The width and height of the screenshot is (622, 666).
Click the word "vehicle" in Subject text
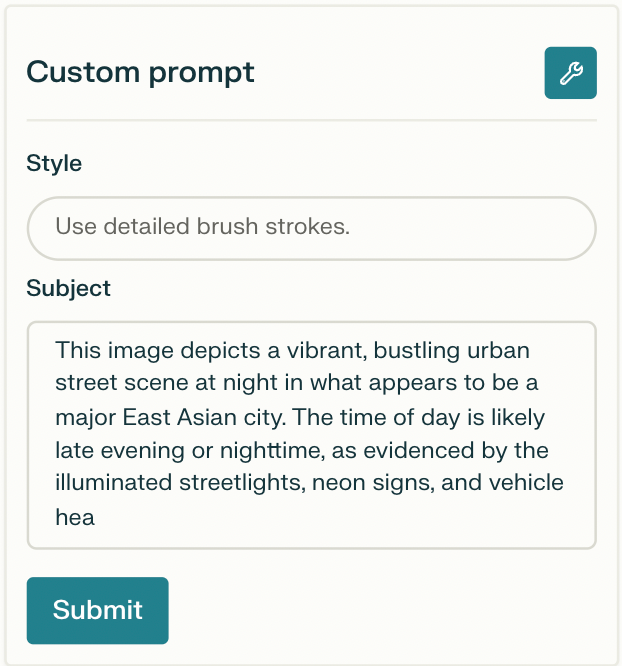pyautogui.click(x=526, y=483)
